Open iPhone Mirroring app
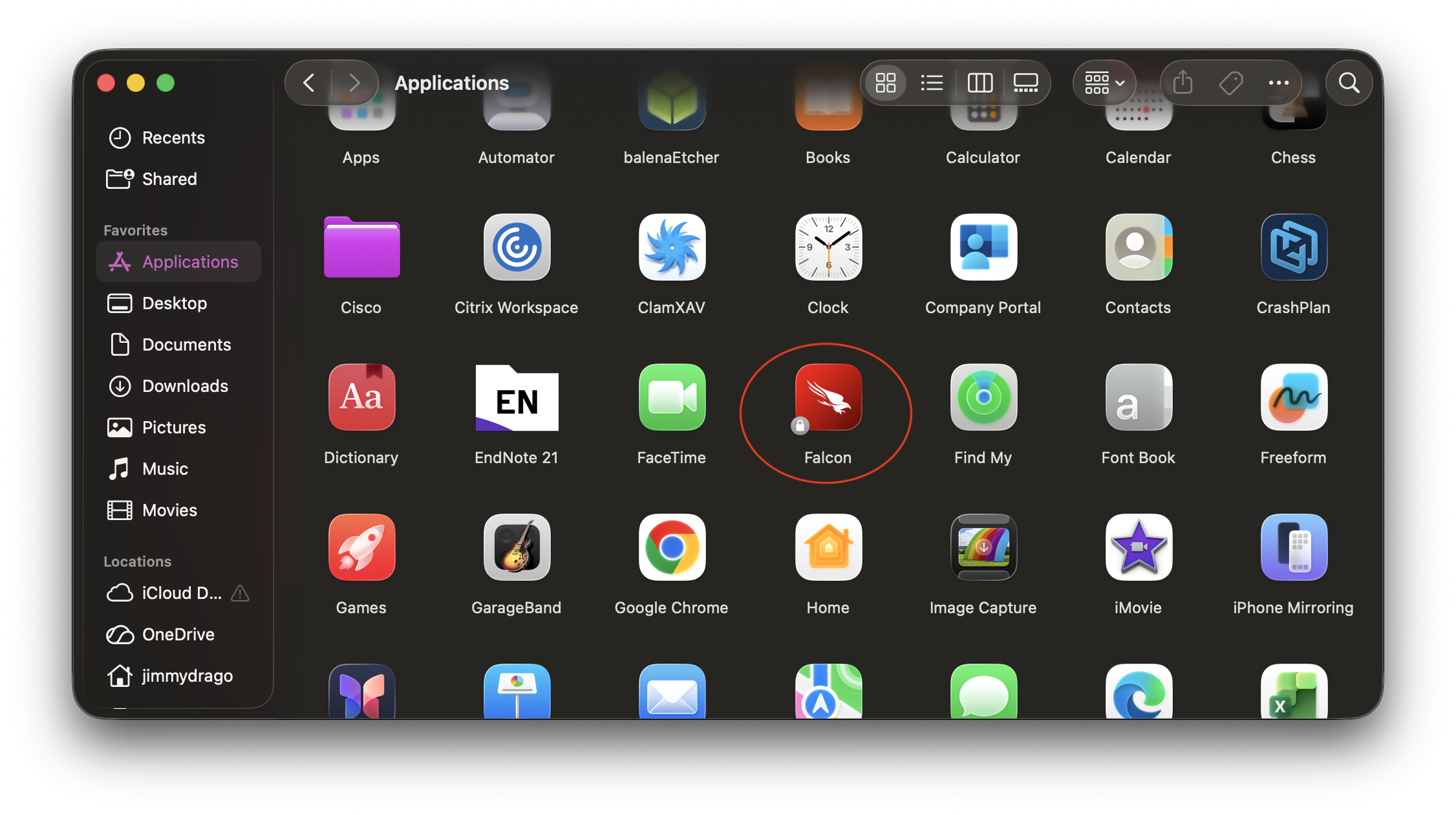The image size is (1456, 815). 1294,547
